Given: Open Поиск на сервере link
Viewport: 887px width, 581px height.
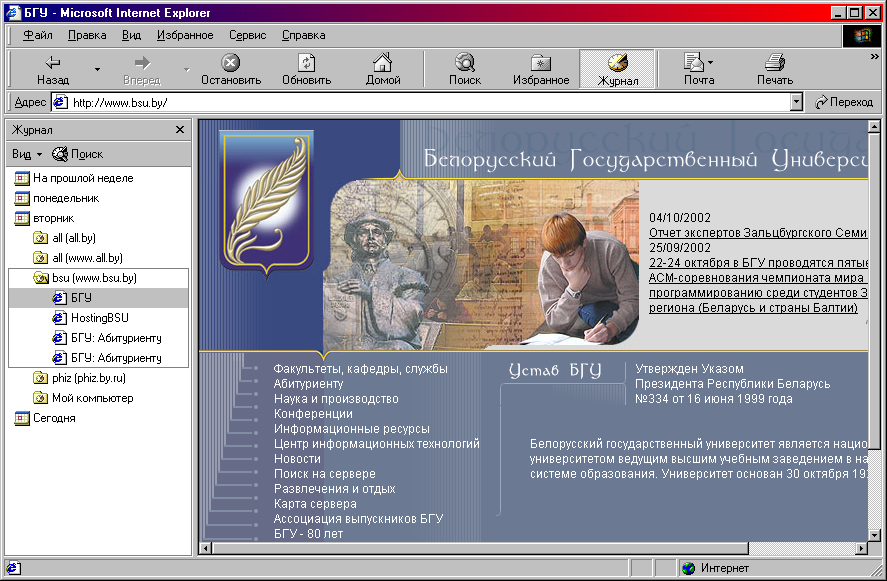Looking at the screenshot, I should click(324, 474).
